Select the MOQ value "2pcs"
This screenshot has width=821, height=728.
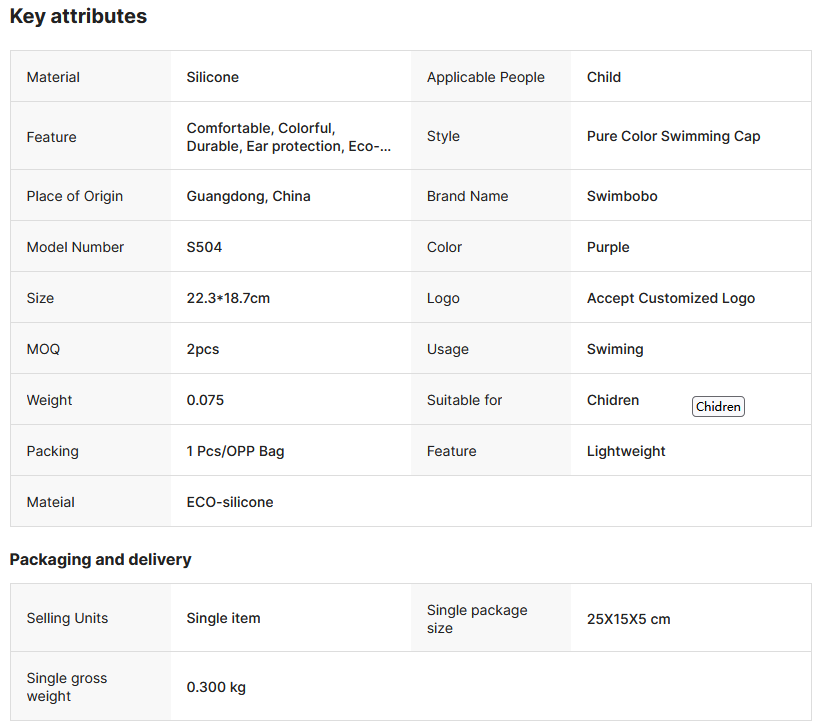203,349
